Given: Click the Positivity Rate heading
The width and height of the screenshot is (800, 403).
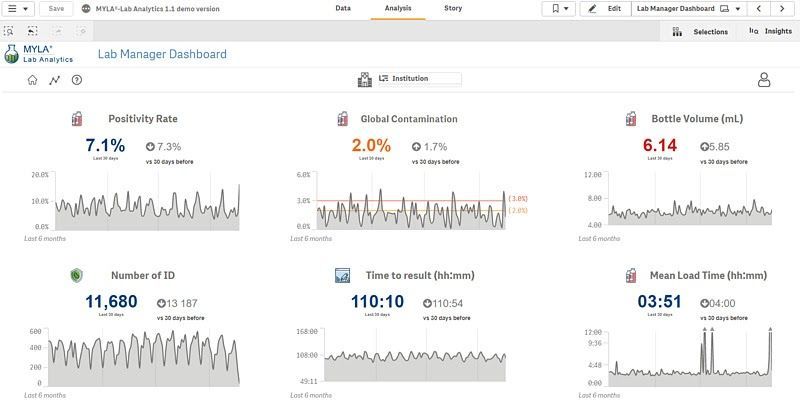Looking at the screenshot, I should [x=143, y=119].
